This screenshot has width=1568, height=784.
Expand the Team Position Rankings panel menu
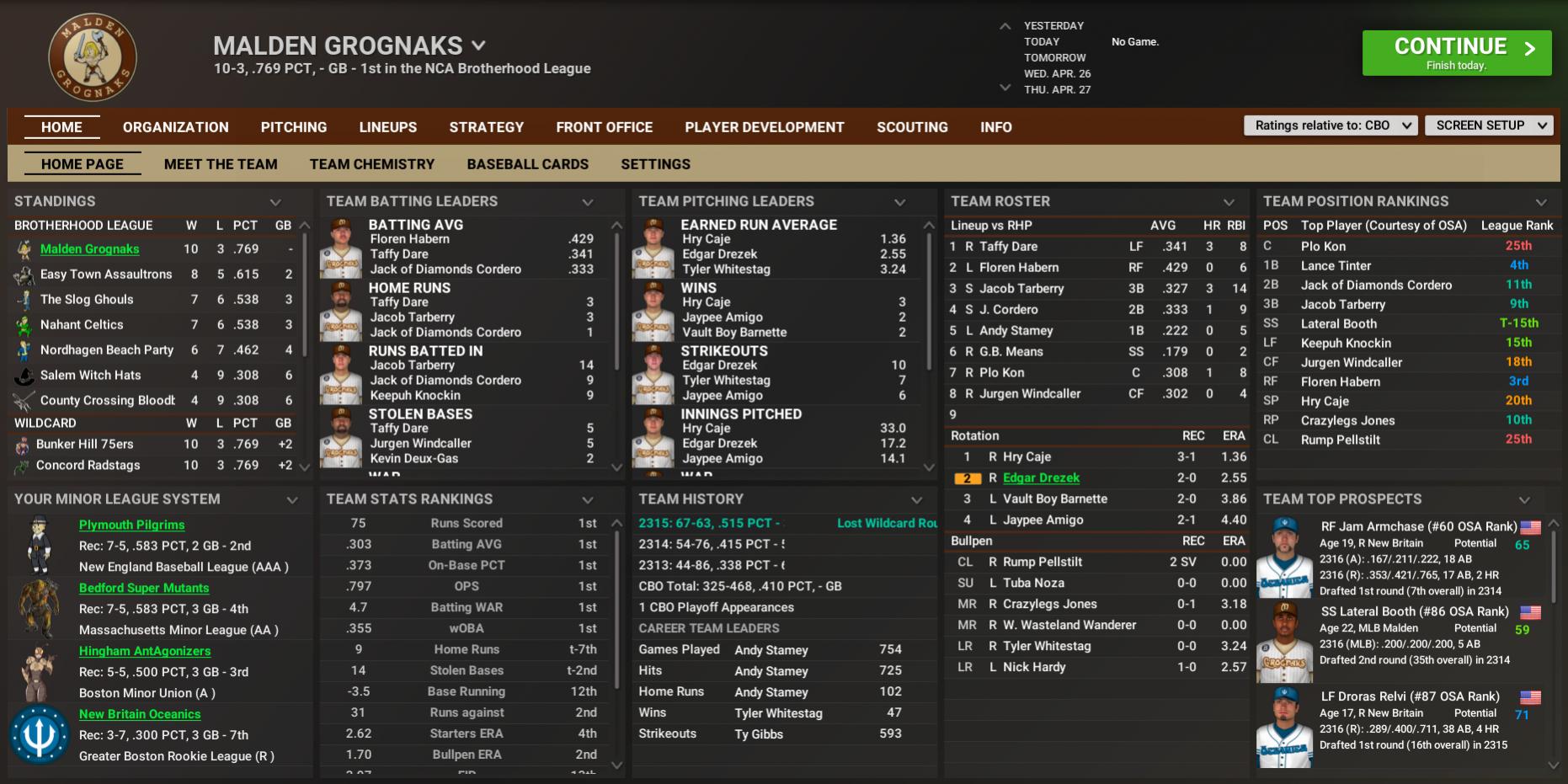pos(1541,202)
